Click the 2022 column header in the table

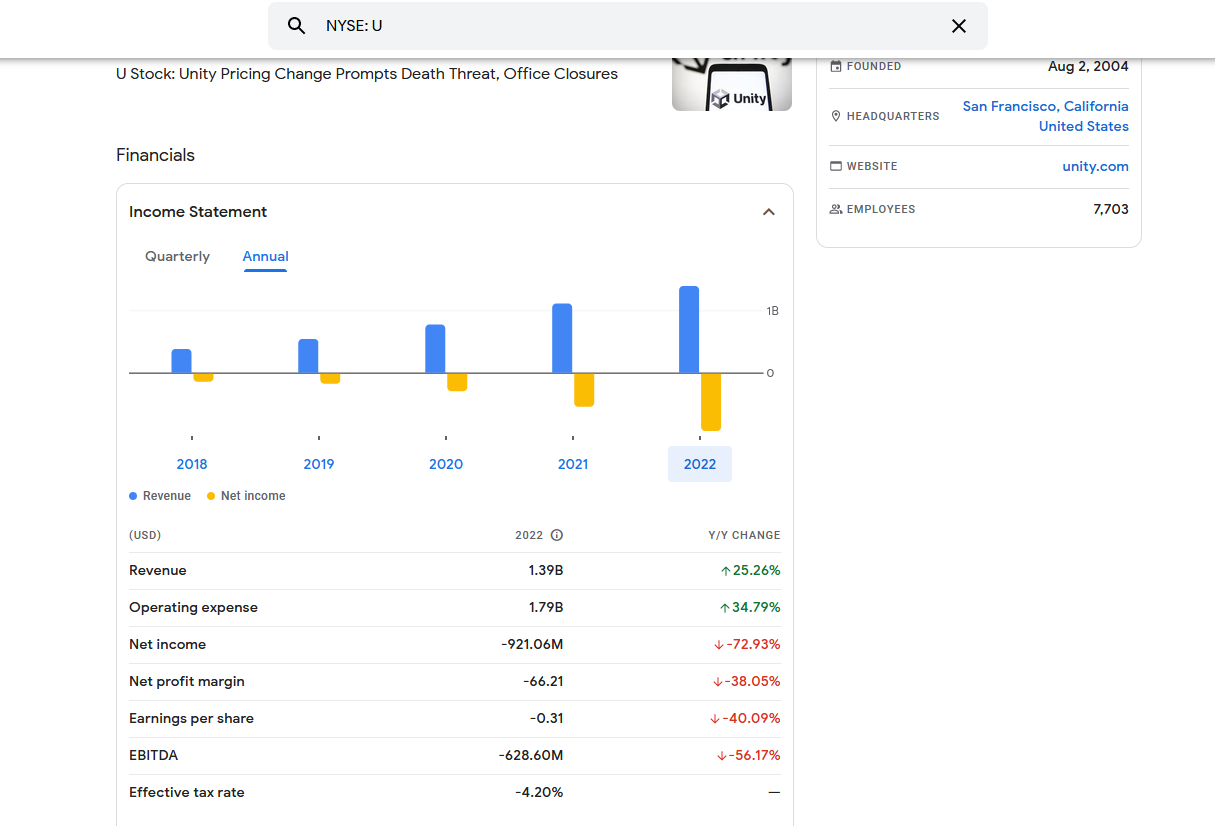529,536
